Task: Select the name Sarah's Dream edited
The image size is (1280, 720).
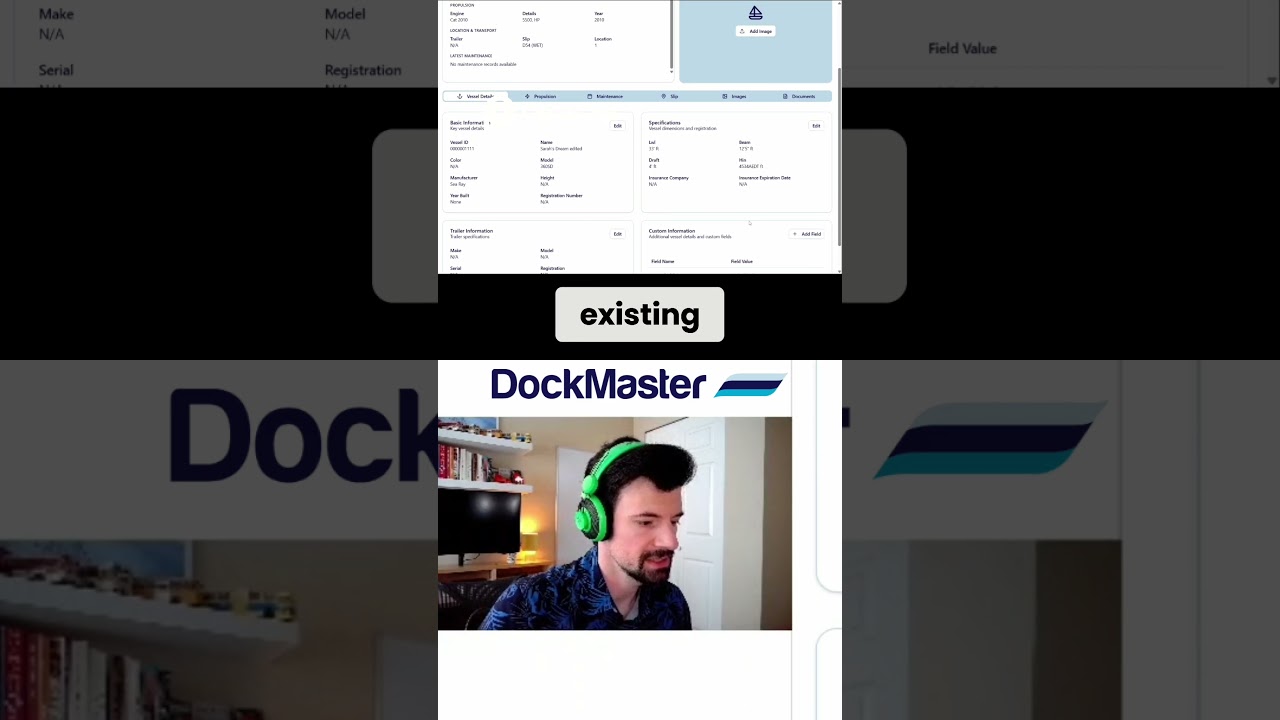Action: tap(561, 149)
